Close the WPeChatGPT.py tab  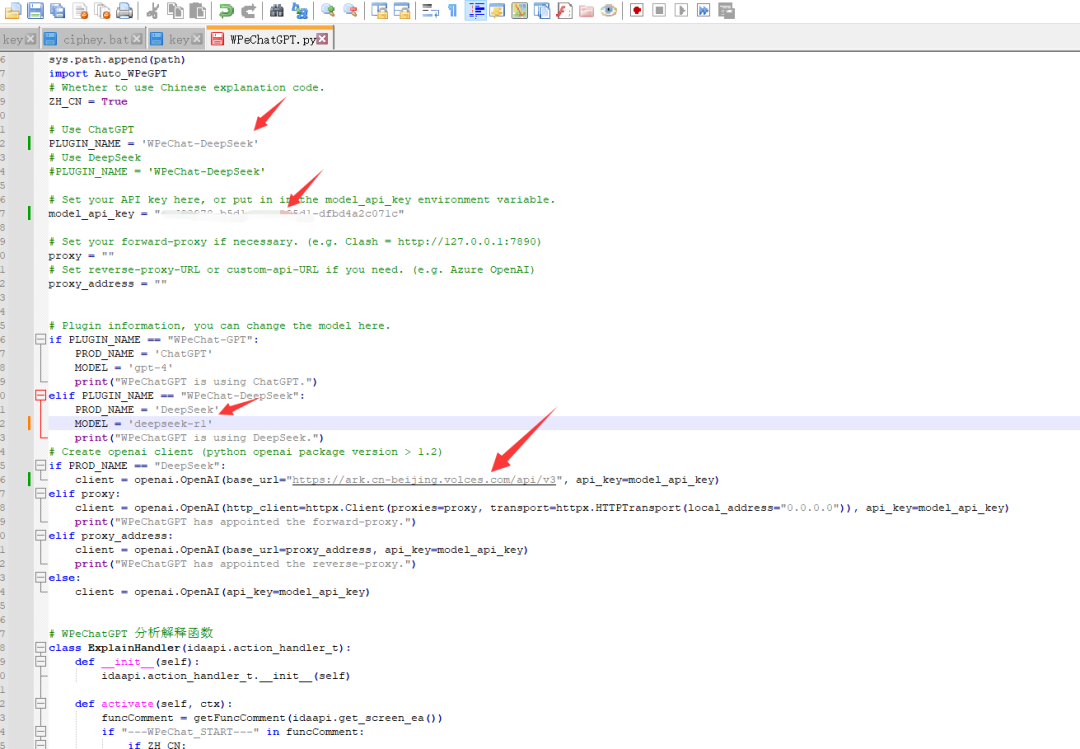323,39
